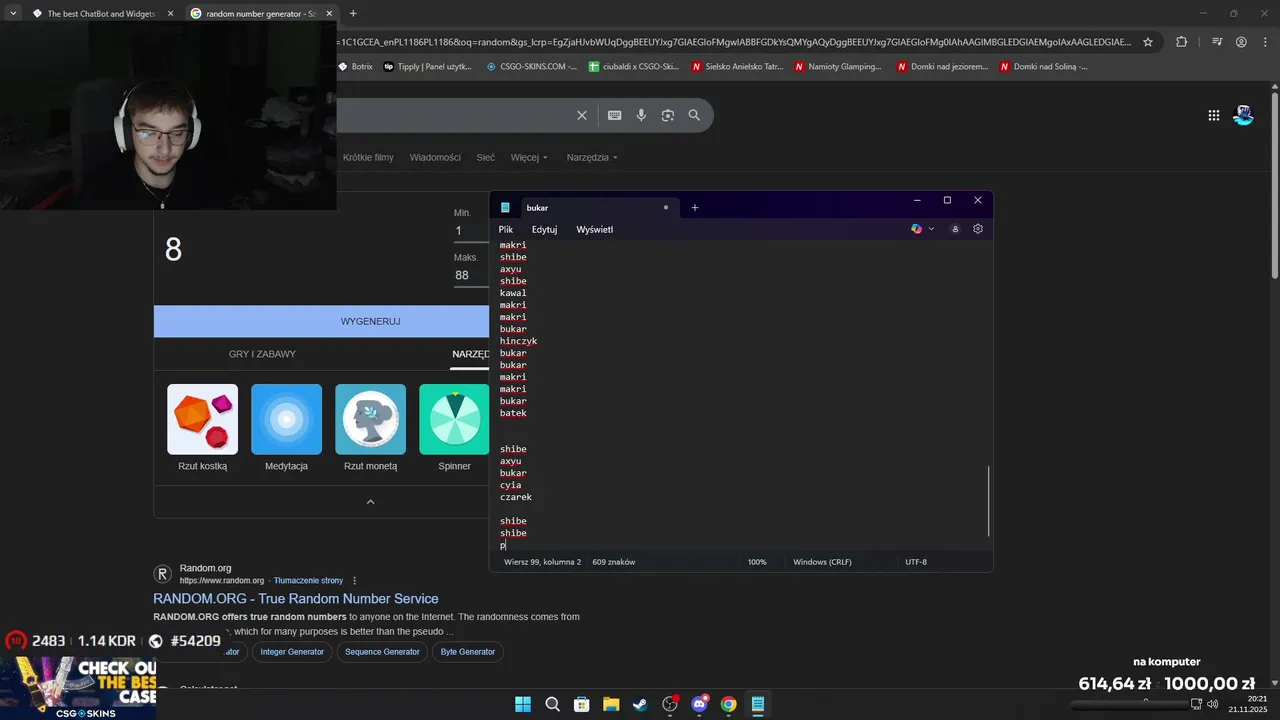Open File Explorer from taskbar
Image resolution: width=1280 pixels, height=720 pixels.
click(611, 704)
